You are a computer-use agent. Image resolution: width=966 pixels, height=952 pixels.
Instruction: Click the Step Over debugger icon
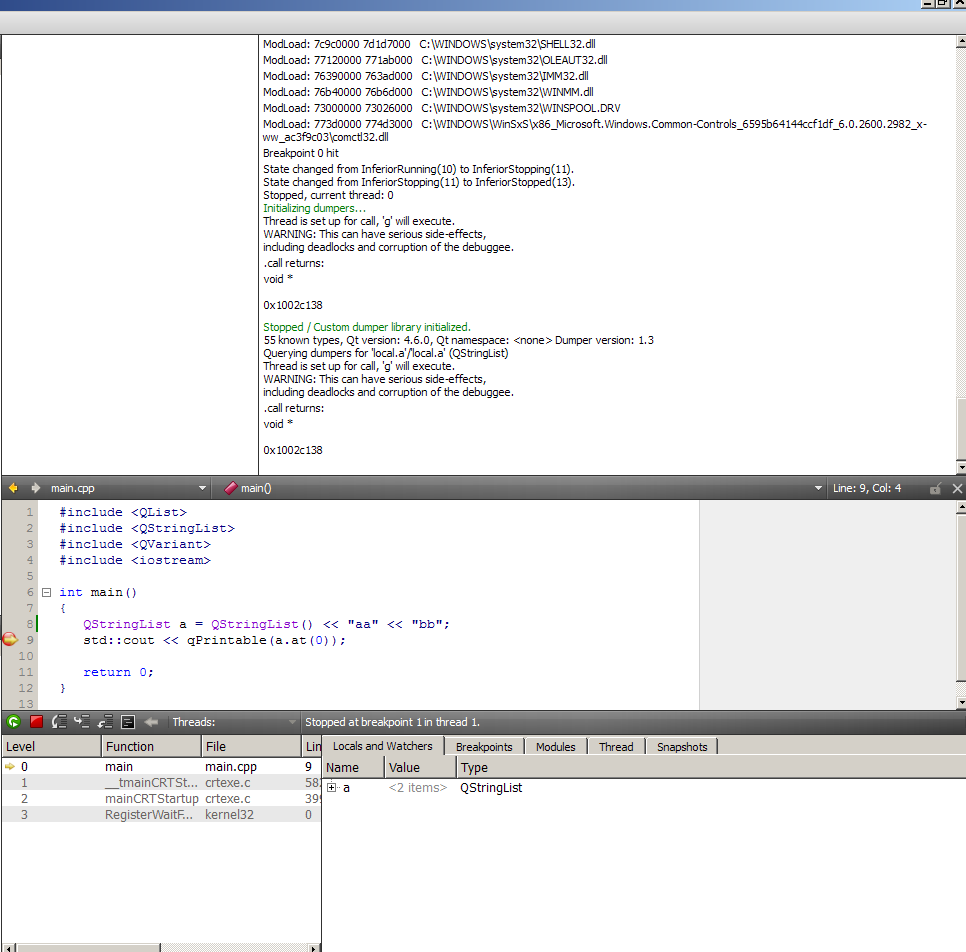tap(59, 722)
